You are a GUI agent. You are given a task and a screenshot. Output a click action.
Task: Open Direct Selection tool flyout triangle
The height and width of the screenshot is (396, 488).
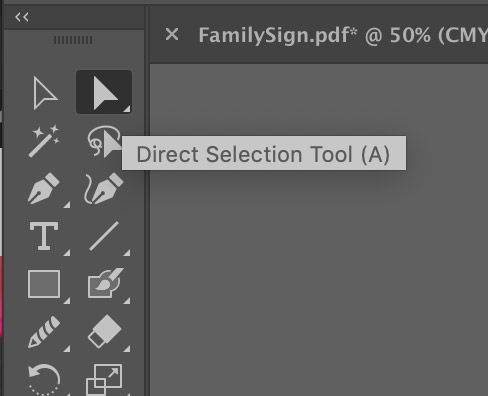point(127,109)
